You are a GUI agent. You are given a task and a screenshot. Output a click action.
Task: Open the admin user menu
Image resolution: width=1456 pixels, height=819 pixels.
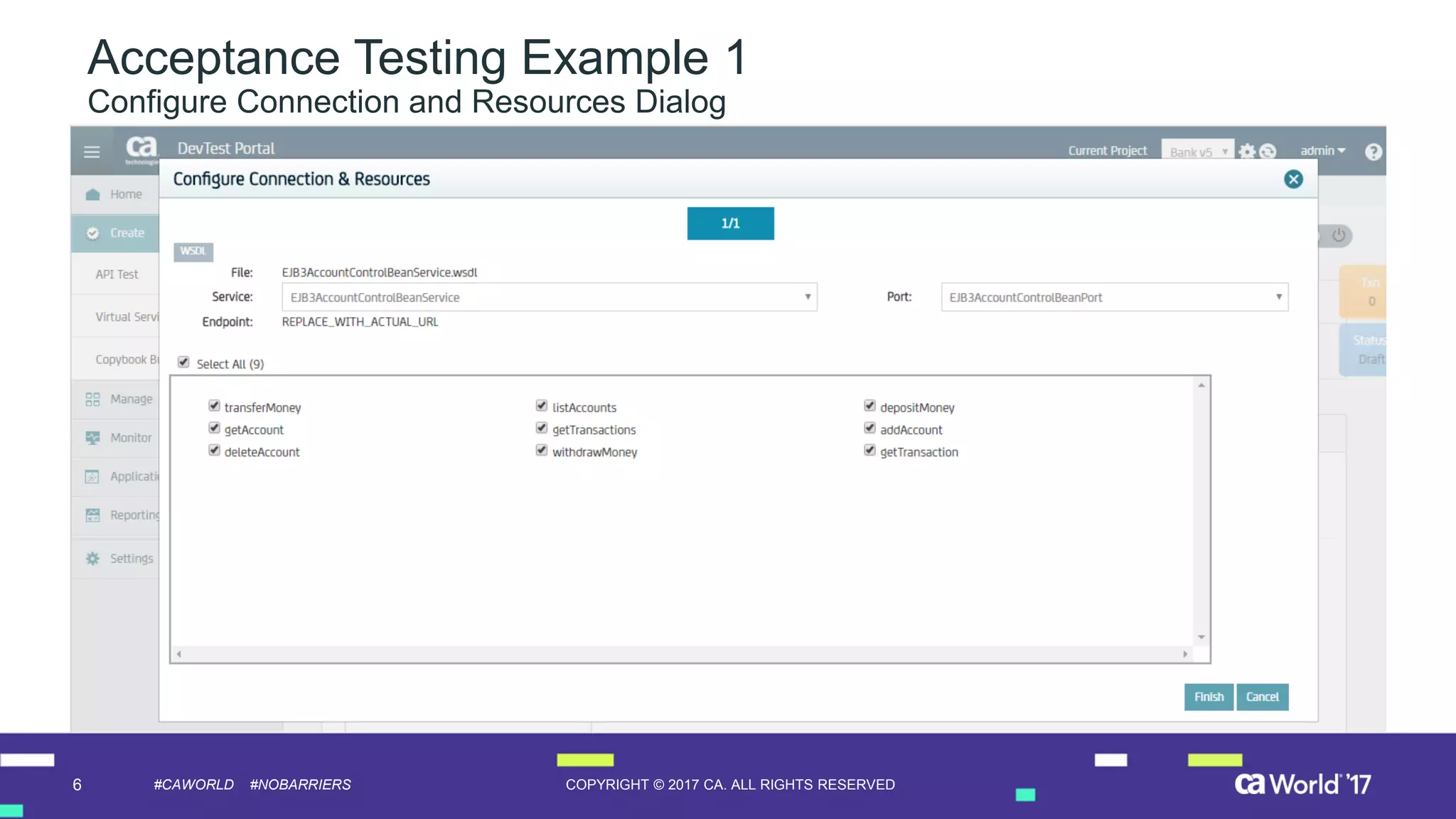(x=1323, y=151)
